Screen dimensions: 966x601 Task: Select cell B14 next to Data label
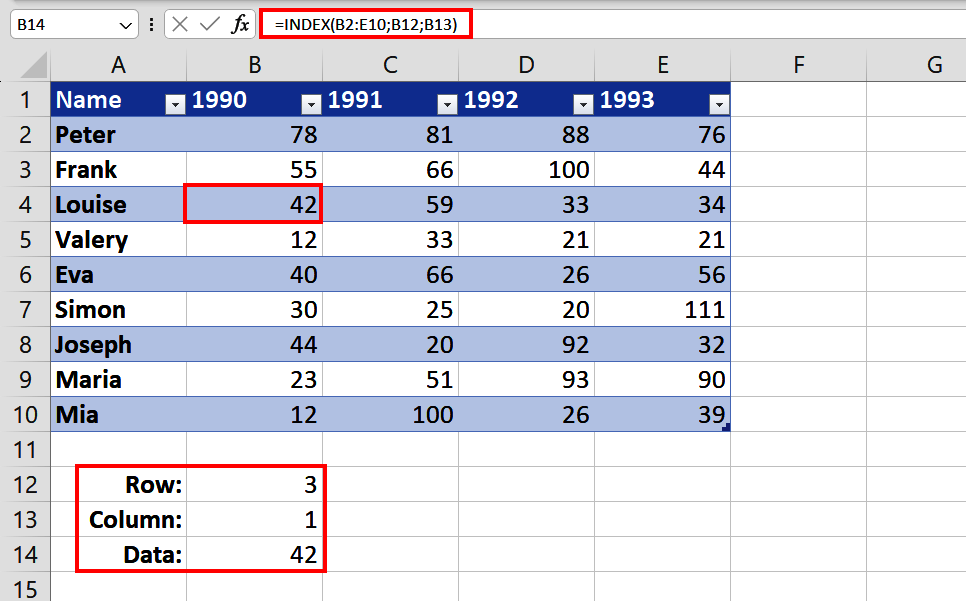click(254, 554)
